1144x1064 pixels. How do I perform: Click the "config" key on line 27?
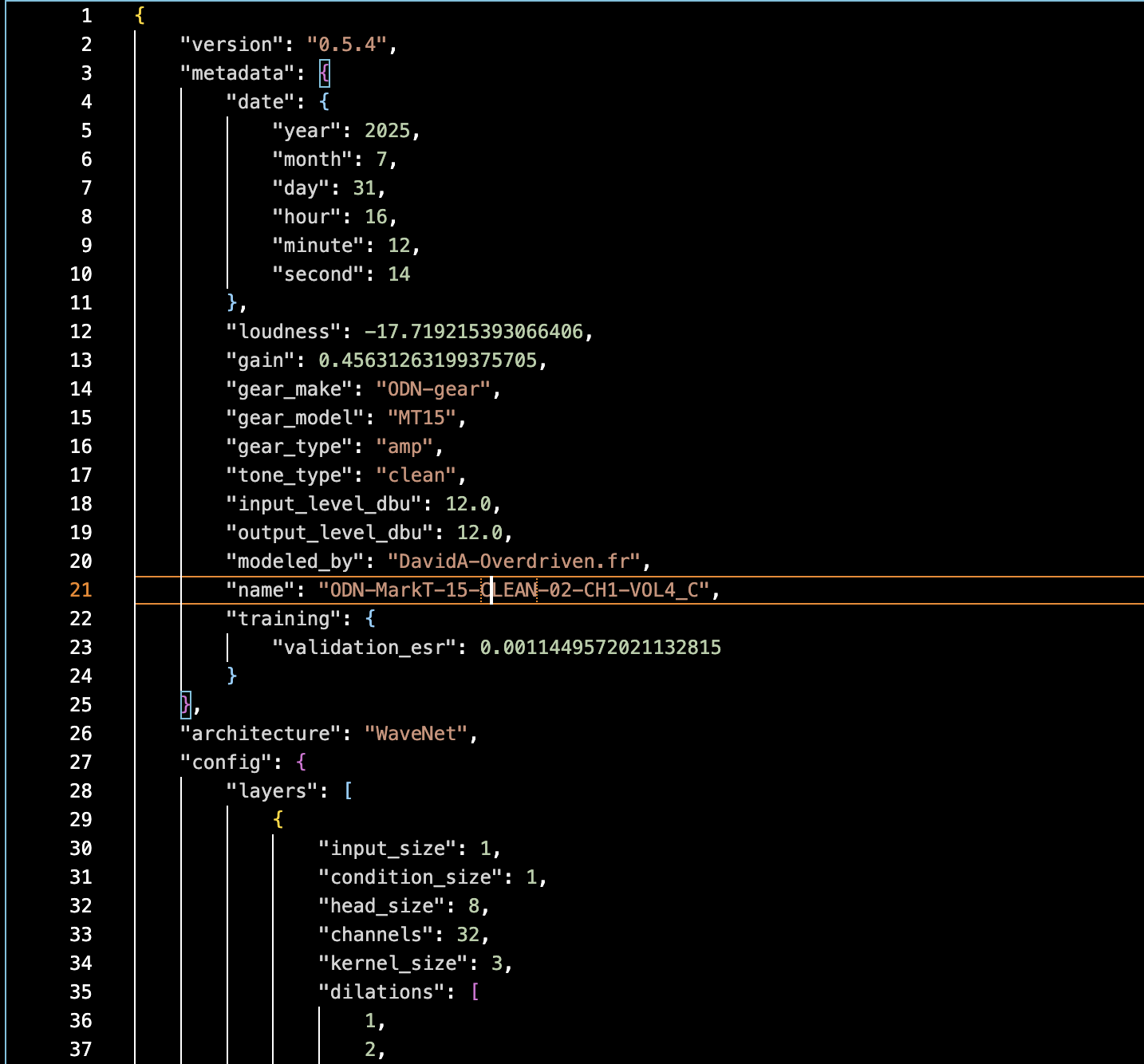[227, 763]
